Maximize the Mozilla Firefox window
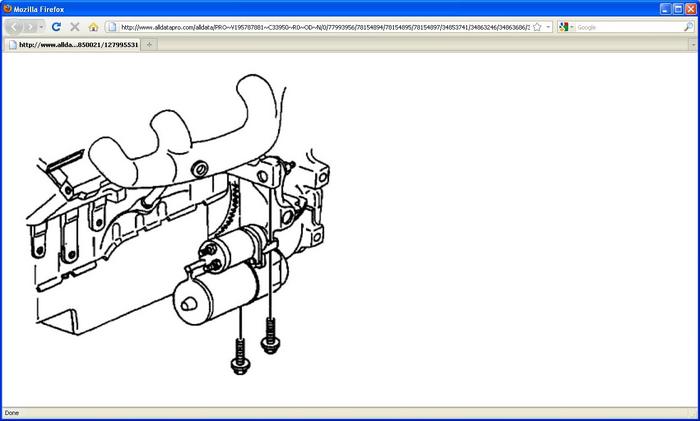The width and height of the screenshot is (700, 421). coord(678,9)
